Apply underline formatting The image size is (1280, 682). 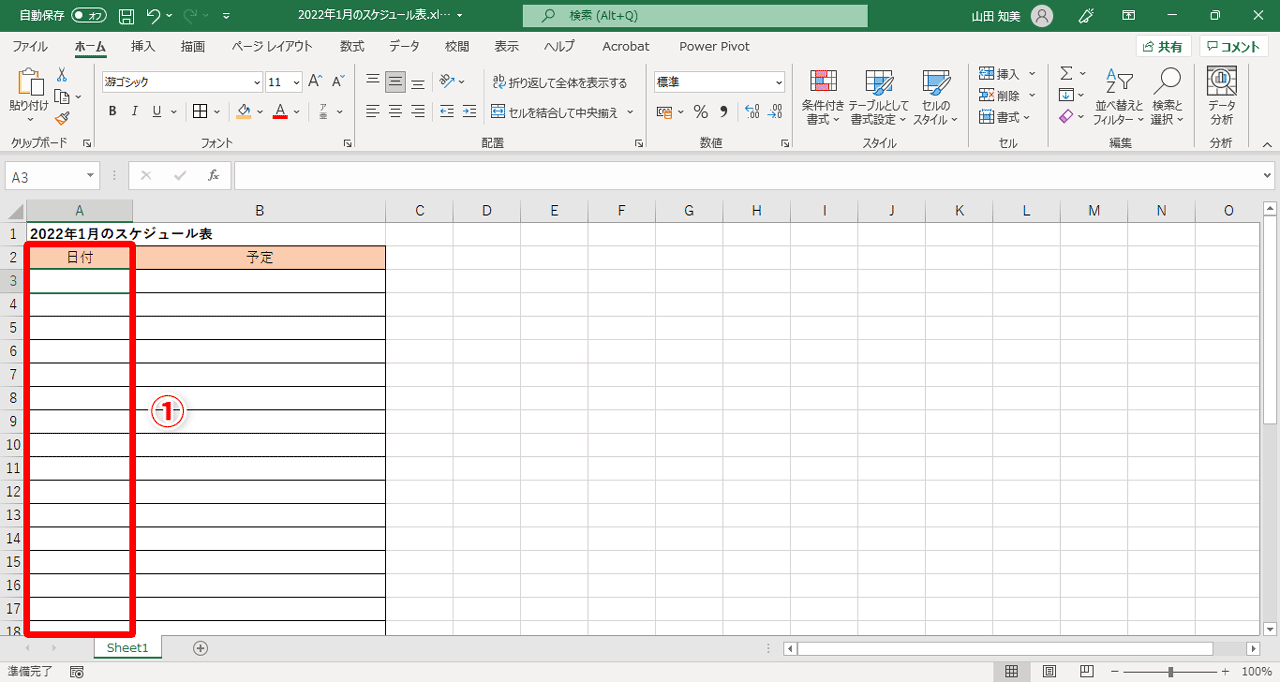click(157, 111)
